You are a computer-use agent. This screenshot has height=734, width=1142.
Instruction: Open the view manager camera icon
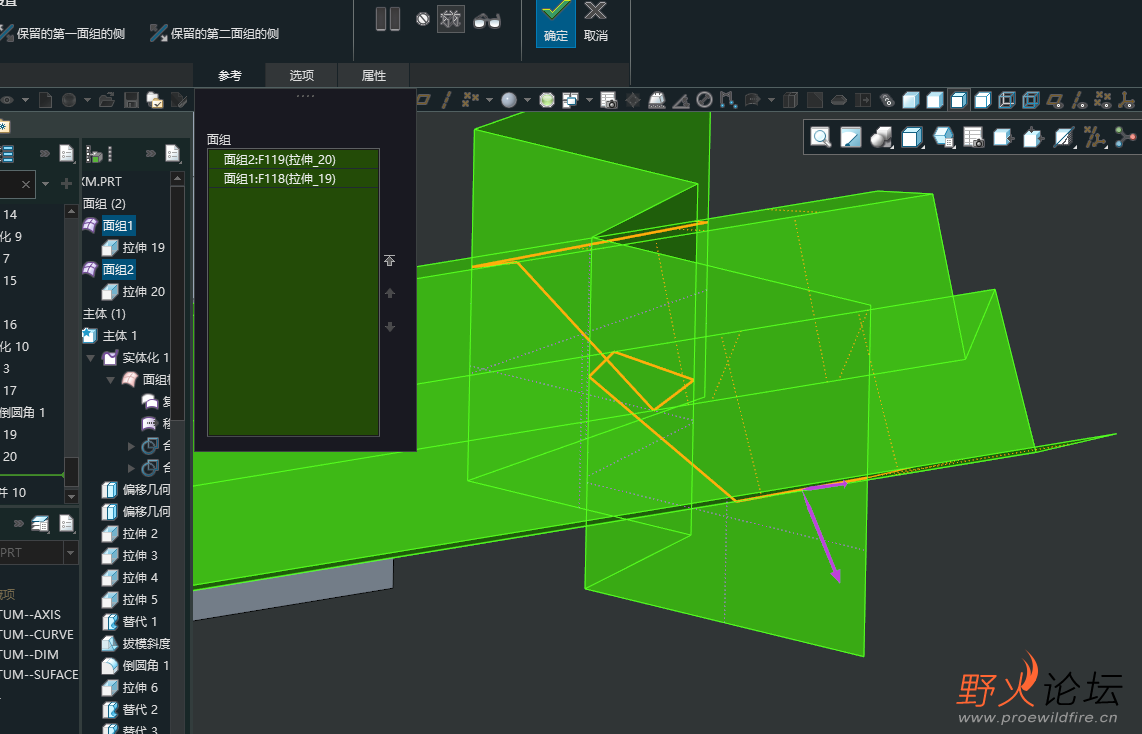(x=974, y=137)
